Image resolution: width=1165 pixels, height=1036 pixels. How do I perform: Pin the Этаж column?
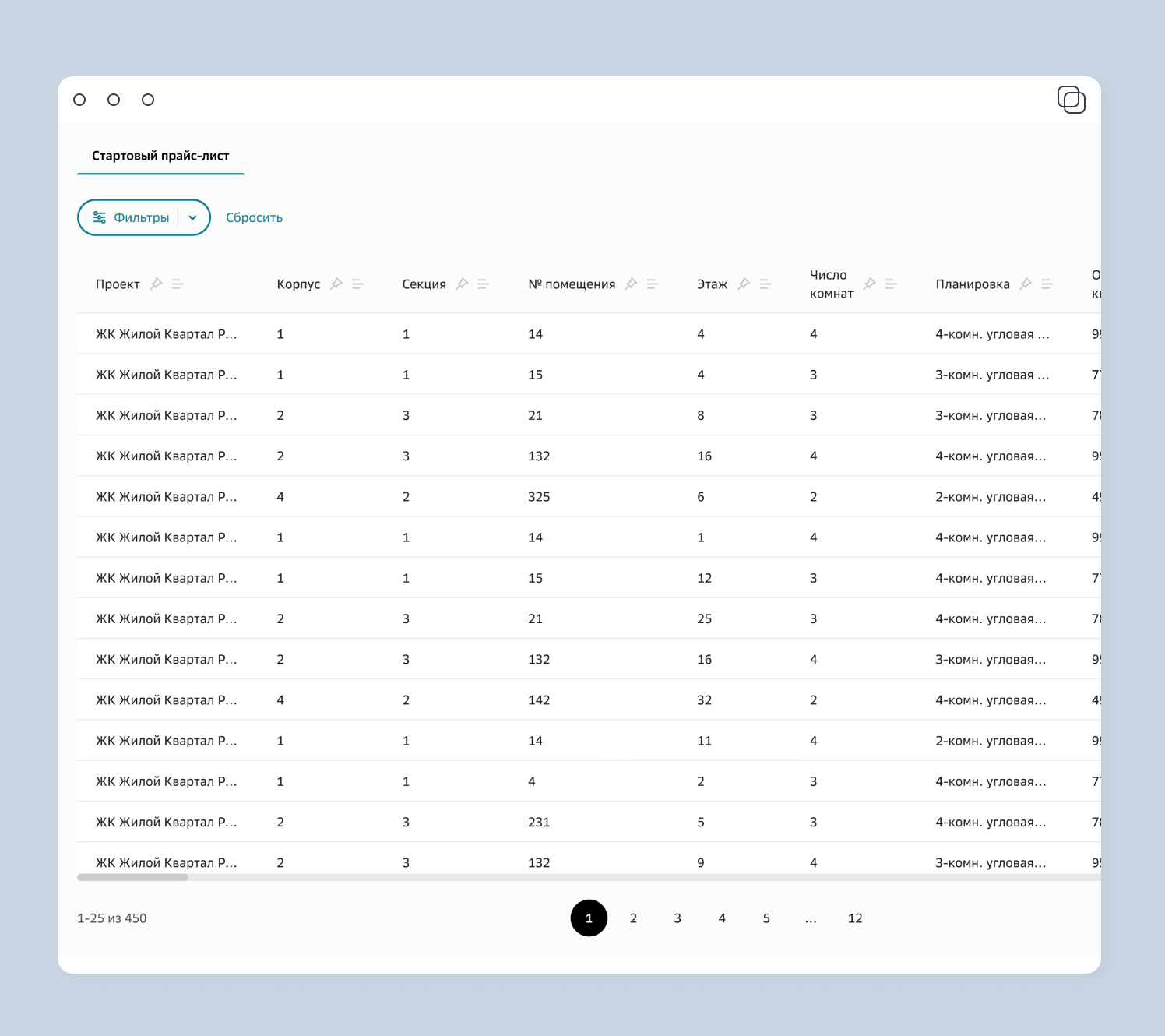pyautogui.click(x=744, y=284)
